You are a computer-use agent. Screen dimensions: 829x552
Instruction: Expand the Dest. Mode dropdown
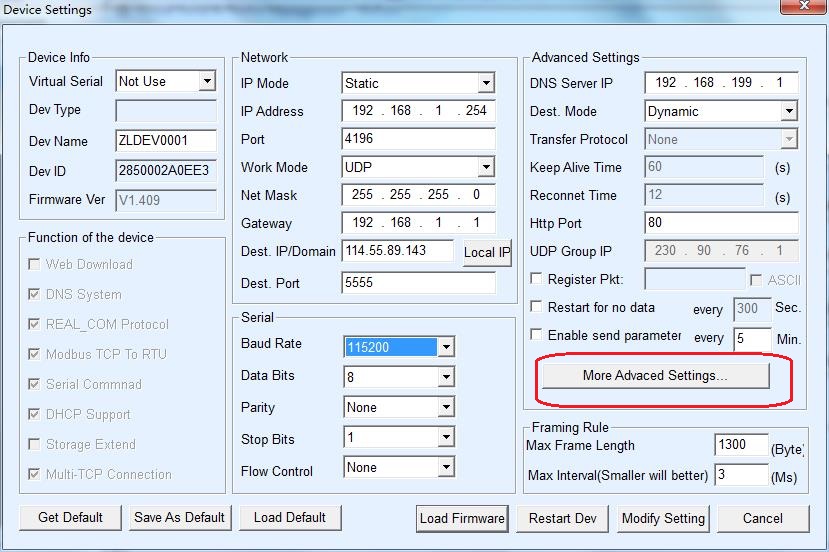788,111
